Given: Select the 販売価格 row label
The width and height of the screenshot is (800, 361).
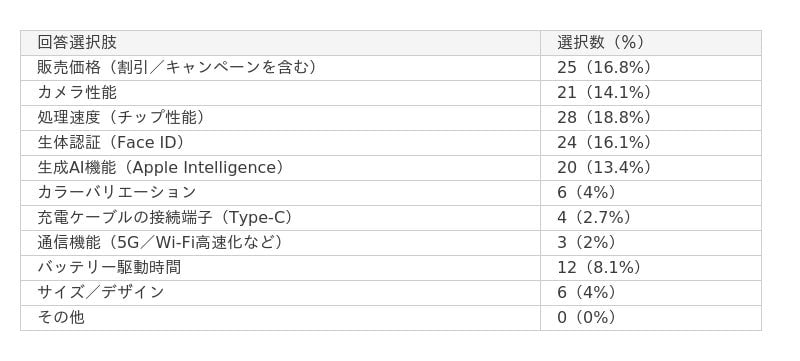Looking at the screenshot, I should click(280, 68).
